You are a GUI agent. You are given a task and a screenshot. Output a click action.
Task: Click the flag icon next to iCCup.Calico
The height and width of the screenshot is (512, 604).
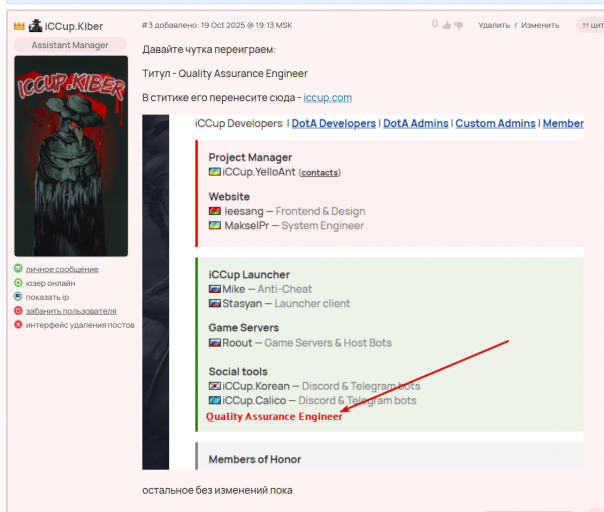coord(215,401)
